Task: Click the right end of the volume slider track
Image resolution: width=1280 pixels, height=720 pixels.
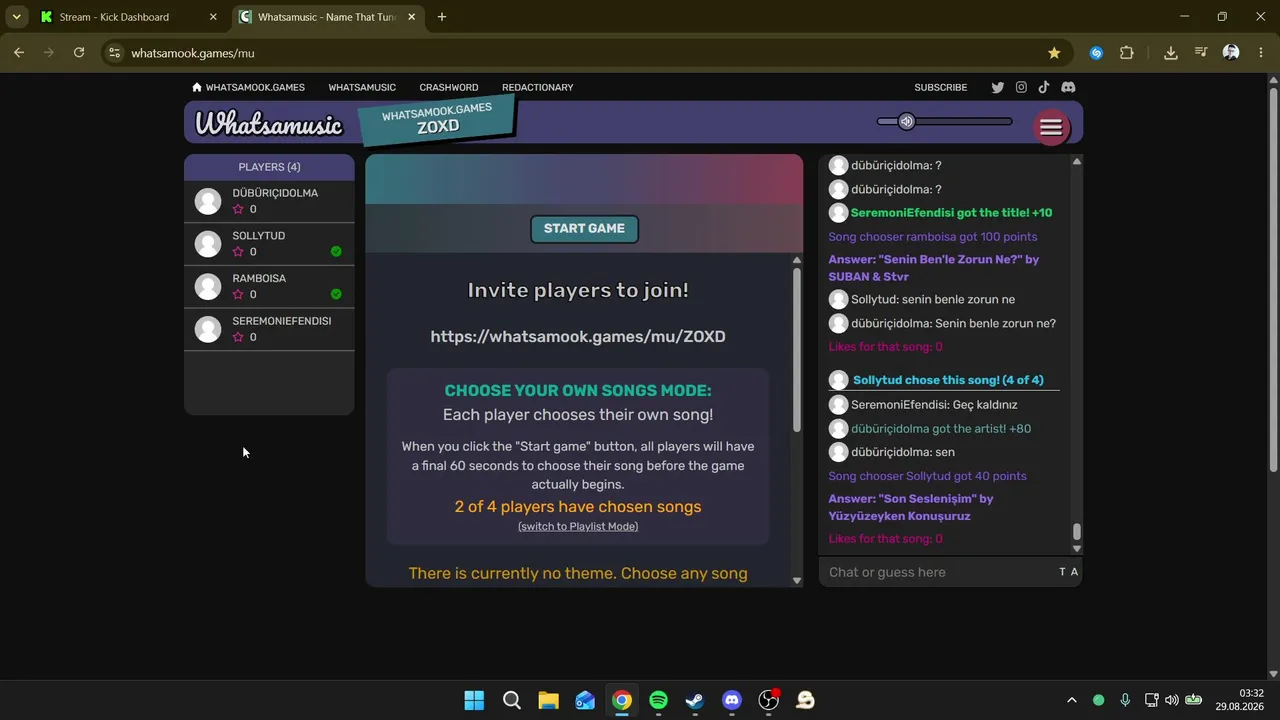Action: click(x=1008, y=121)
